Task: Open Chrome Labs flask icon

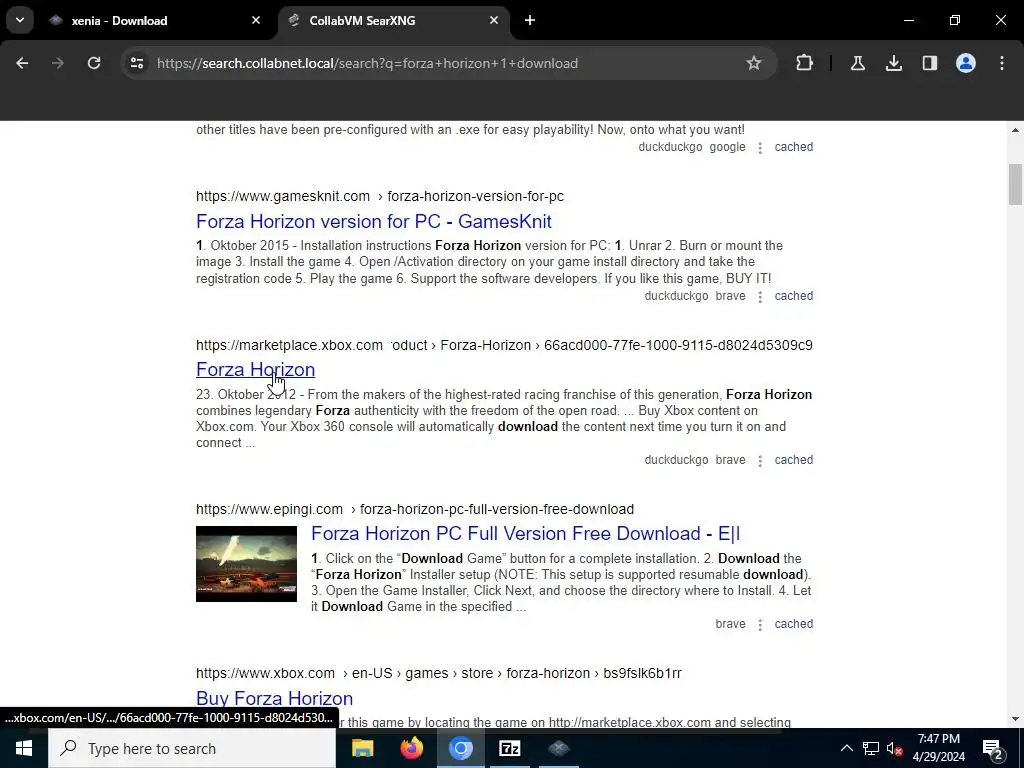Action: (857, 63)
